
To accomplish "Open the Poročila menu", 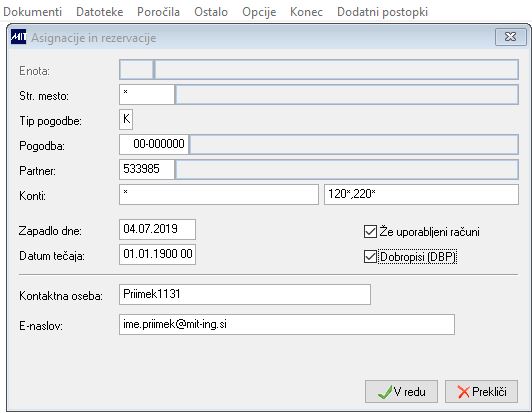I will pyautogui.click(x=158, y=12).
